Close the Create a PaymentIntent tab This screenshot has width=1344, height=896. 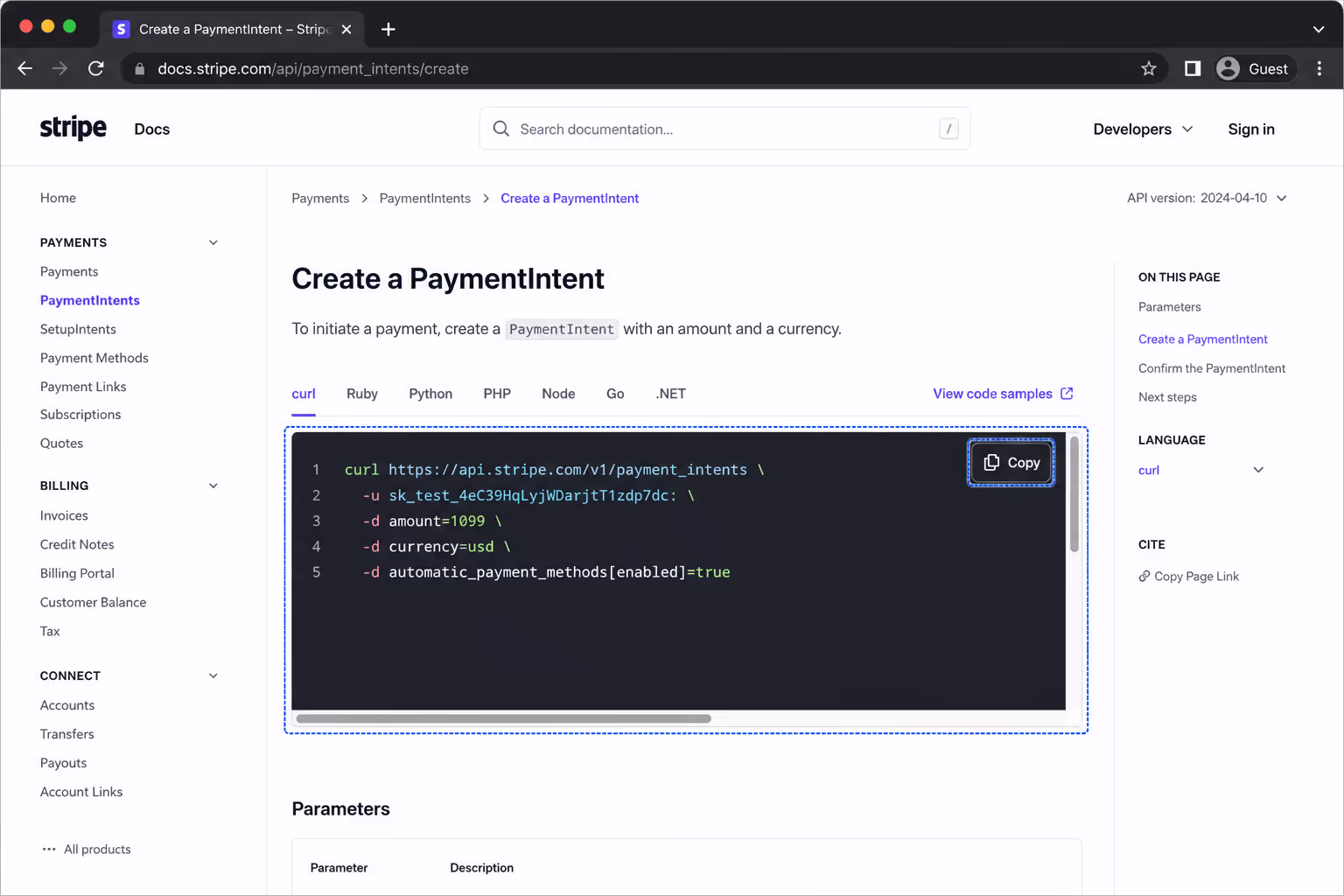346,29
